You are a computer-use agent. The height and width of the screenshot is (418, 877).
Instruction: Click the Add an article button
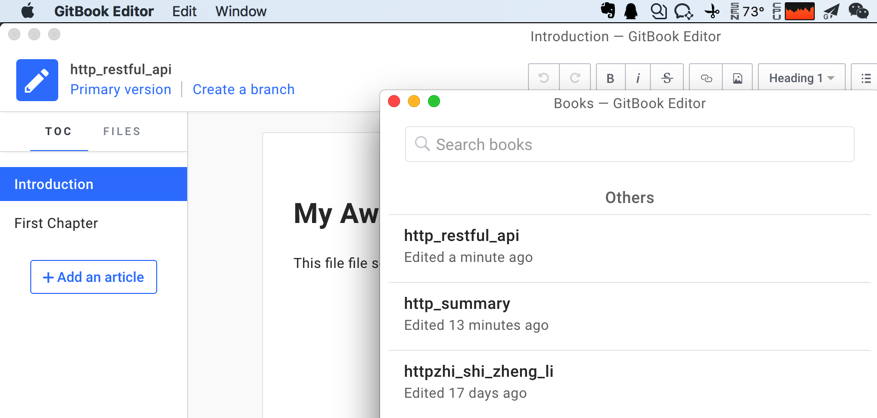click(93, 277)
